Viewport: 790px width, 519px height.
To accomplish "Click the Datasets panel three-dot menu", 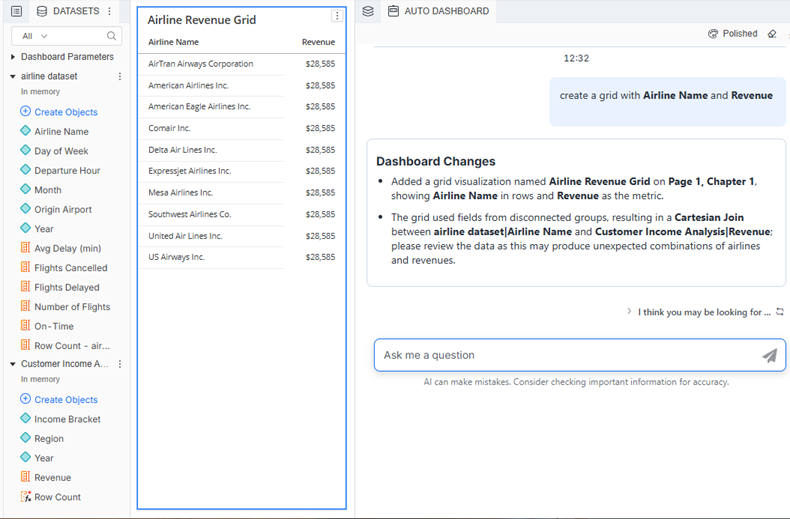I will [x=109, y=11].
